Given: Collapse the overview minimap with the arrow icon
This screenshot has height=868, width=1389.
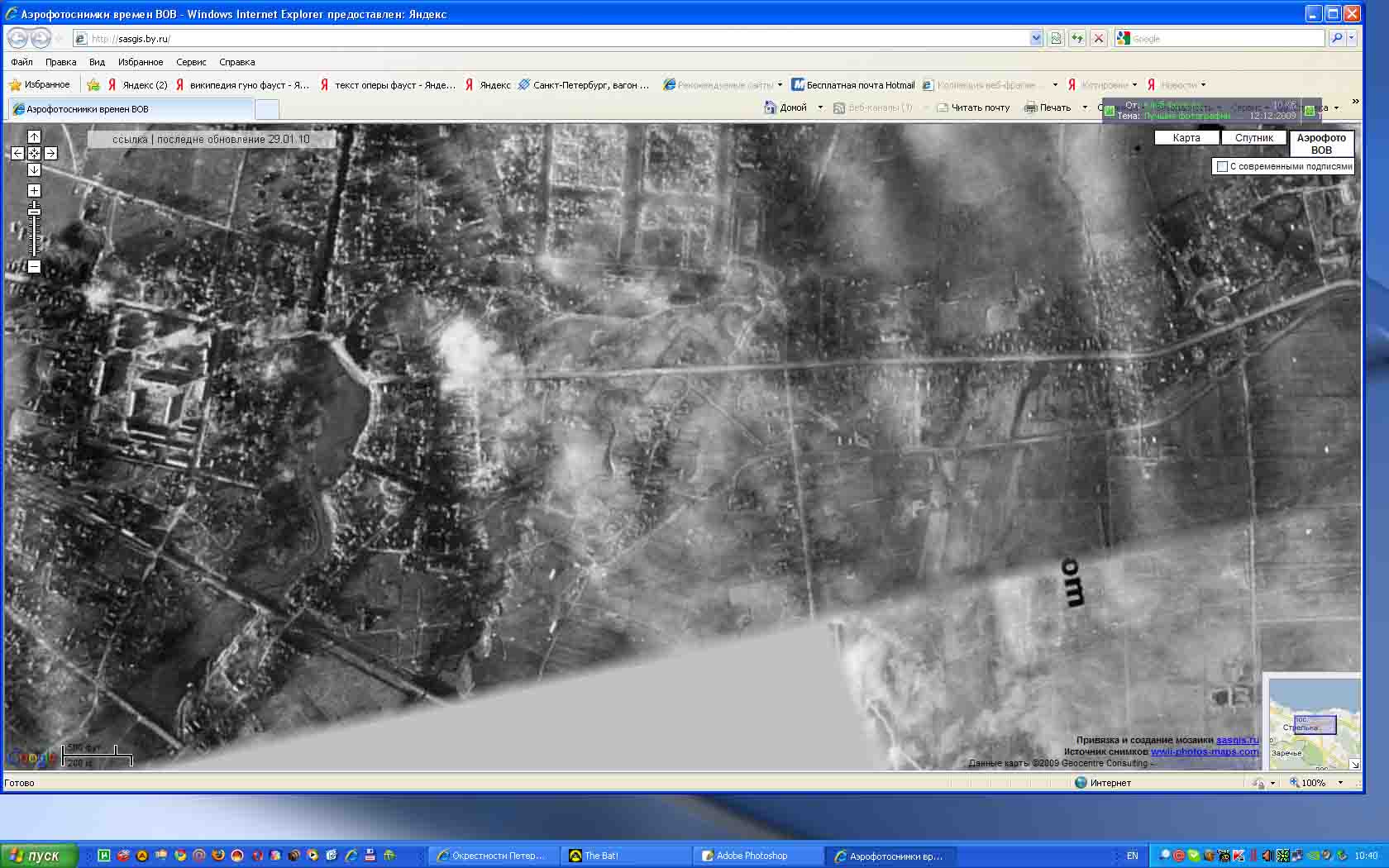Looking at the screenshot, I should pos(1354,764).
